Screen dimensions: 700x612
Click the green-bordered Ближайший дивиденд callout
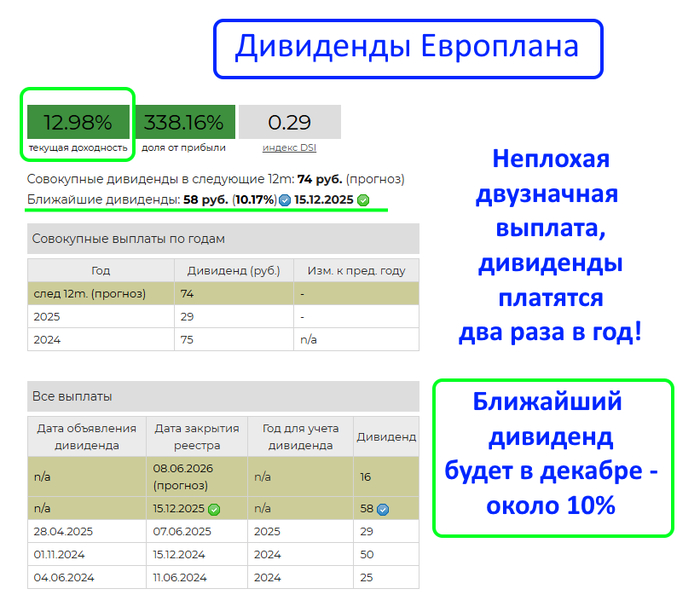pyautogui.click(x=552, y=457)
